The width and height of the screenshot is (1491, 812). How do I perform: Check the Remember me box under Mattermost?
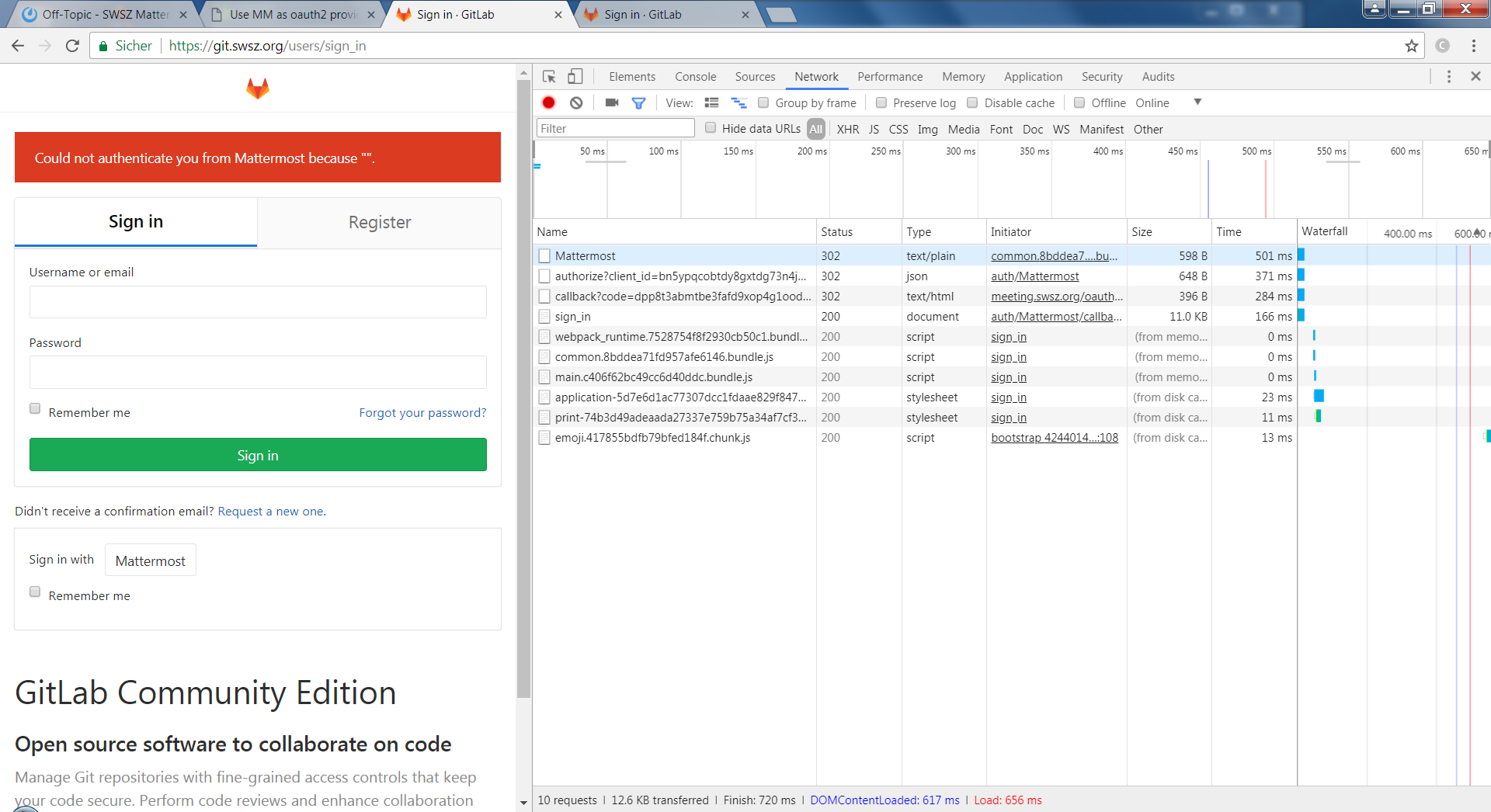coord(35,592)
